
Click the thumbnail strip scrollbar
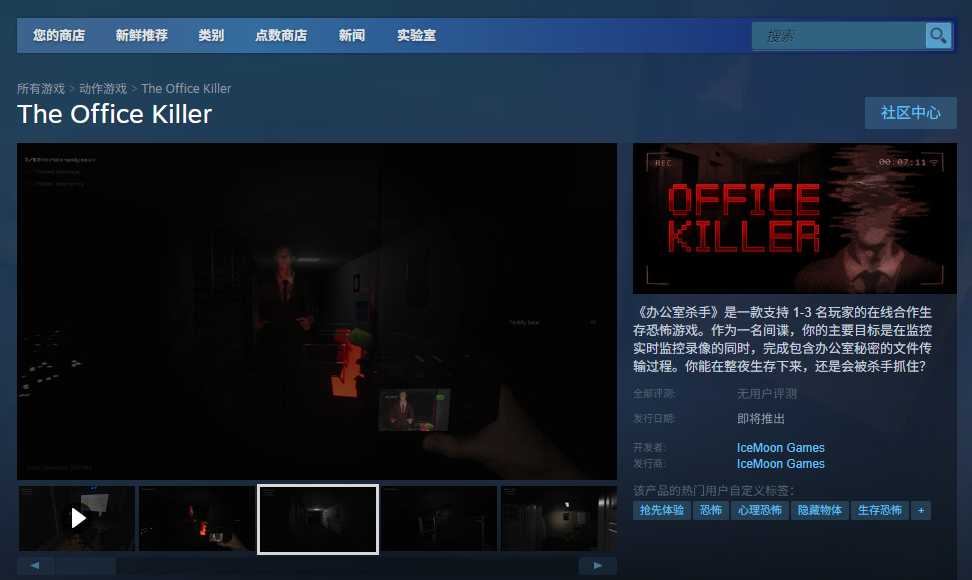(85, 565)
